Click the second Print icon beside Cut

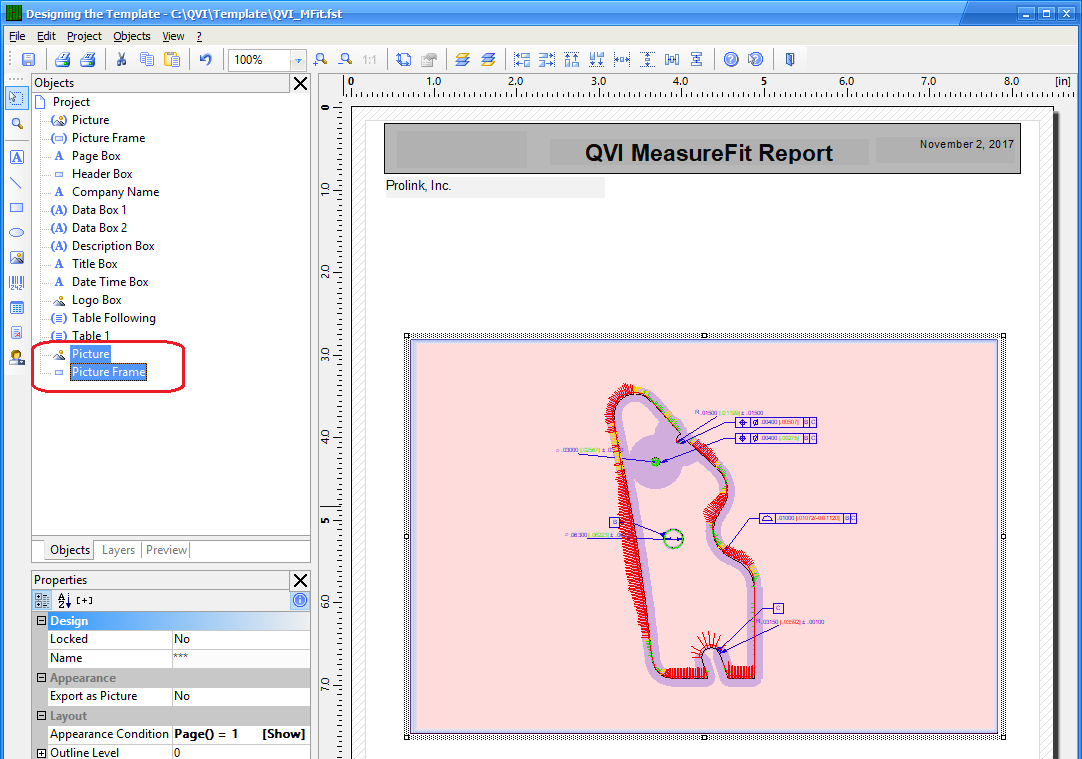click(x=88, y=60)
